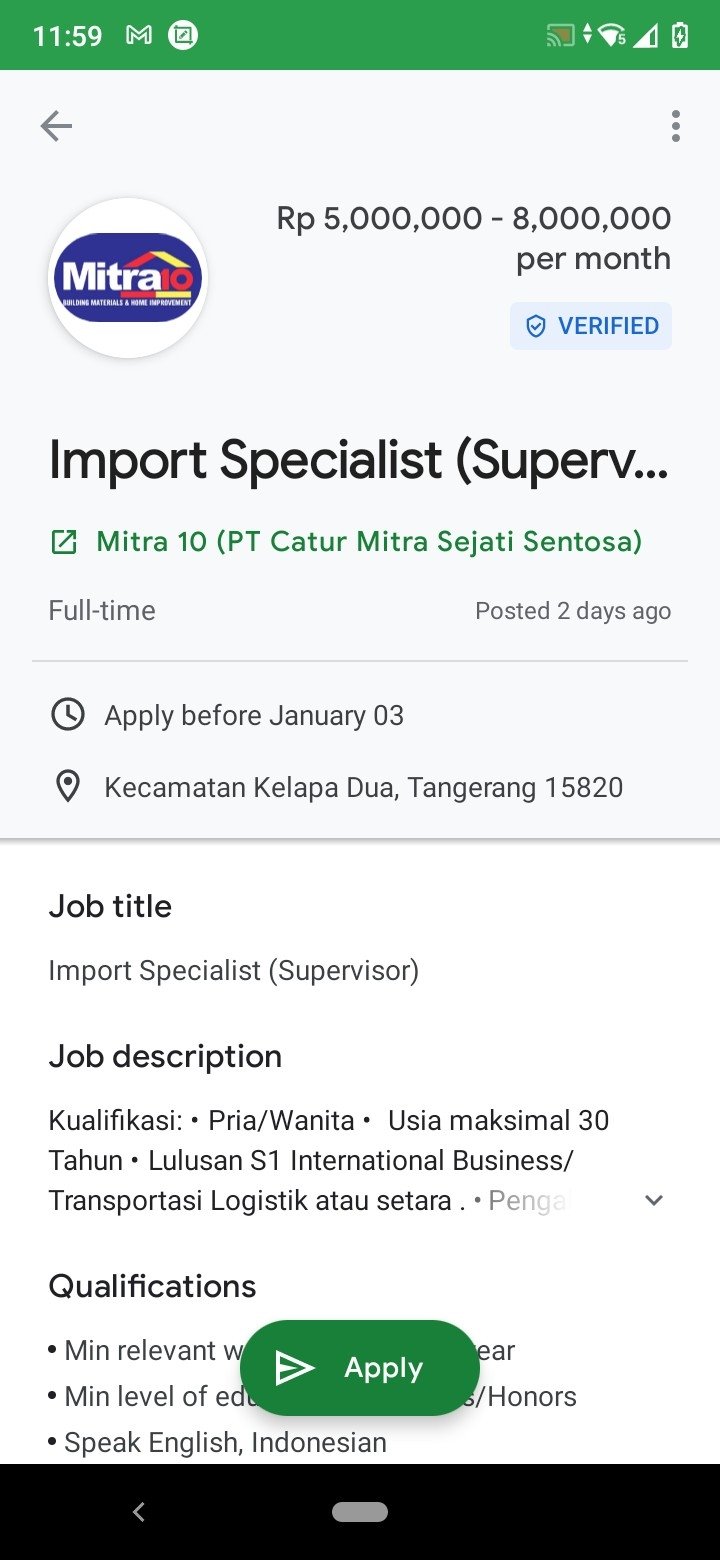Tap the cast icon in status bar

pyautogui.click(x=560, y=36)
